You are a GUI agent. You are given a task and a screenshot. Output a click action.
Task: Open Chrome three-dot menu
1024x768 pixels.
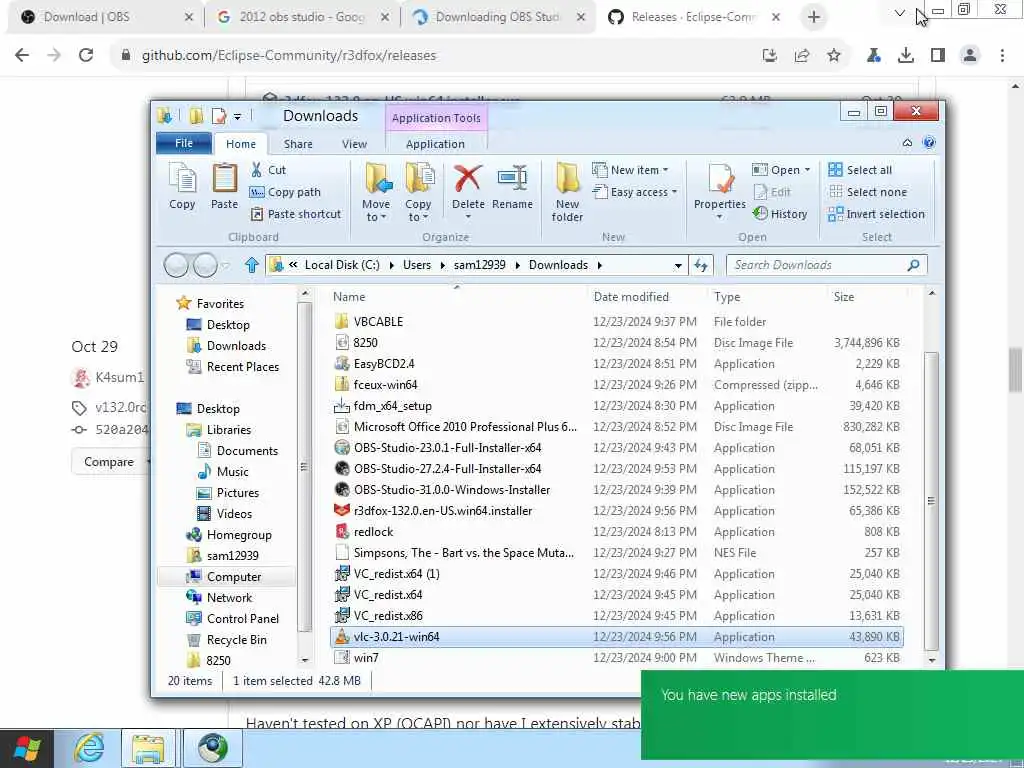[1002, 56]
